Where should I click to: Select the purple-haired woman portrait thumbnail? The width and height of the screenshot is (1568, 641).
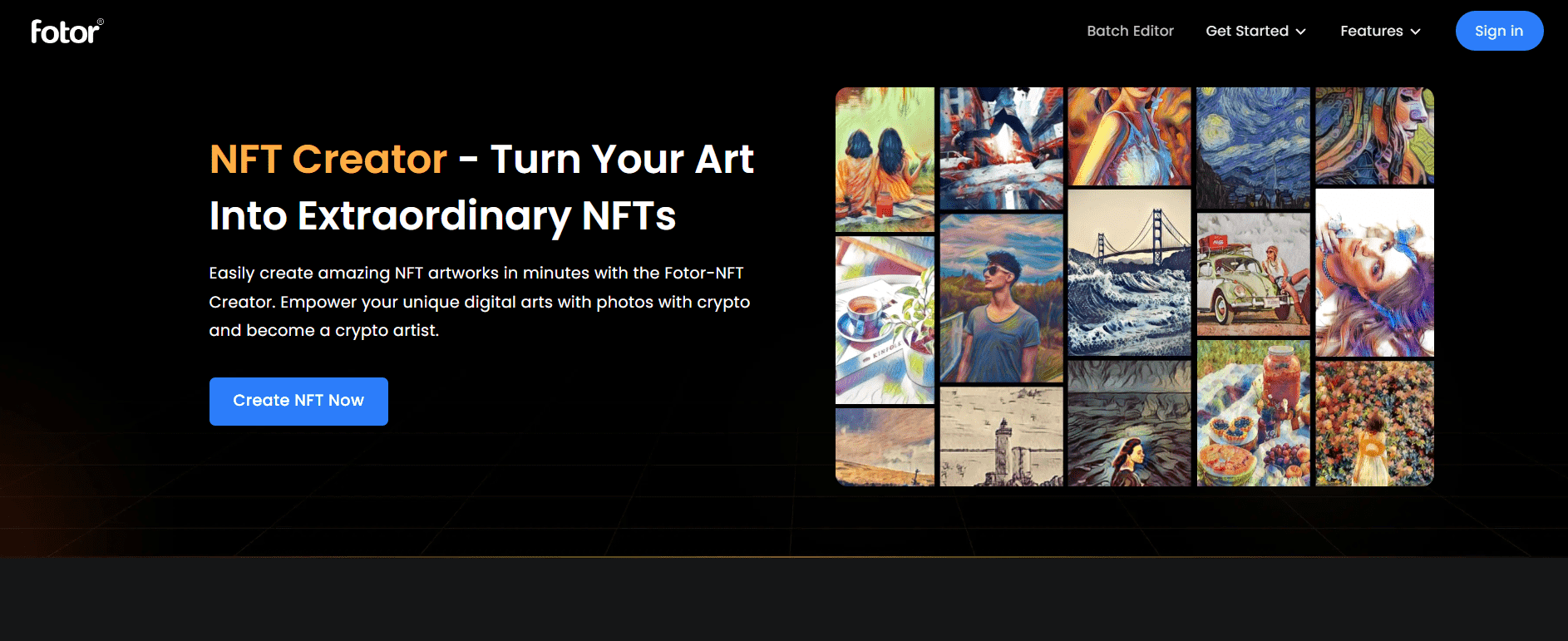pos(1374,273)
